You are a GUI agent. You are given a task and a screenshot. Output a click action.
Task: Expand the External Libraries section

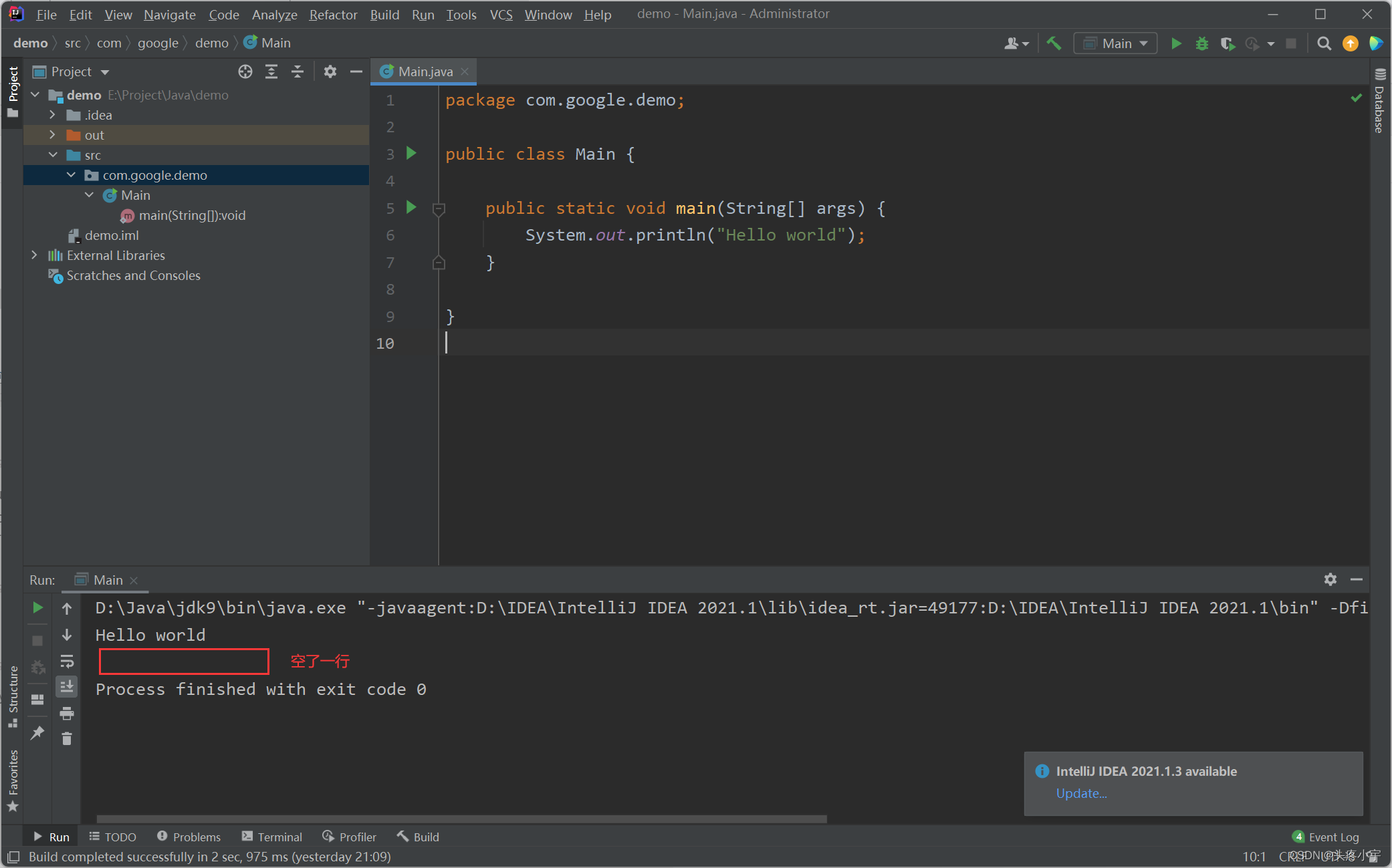click(x=35, y=255)
